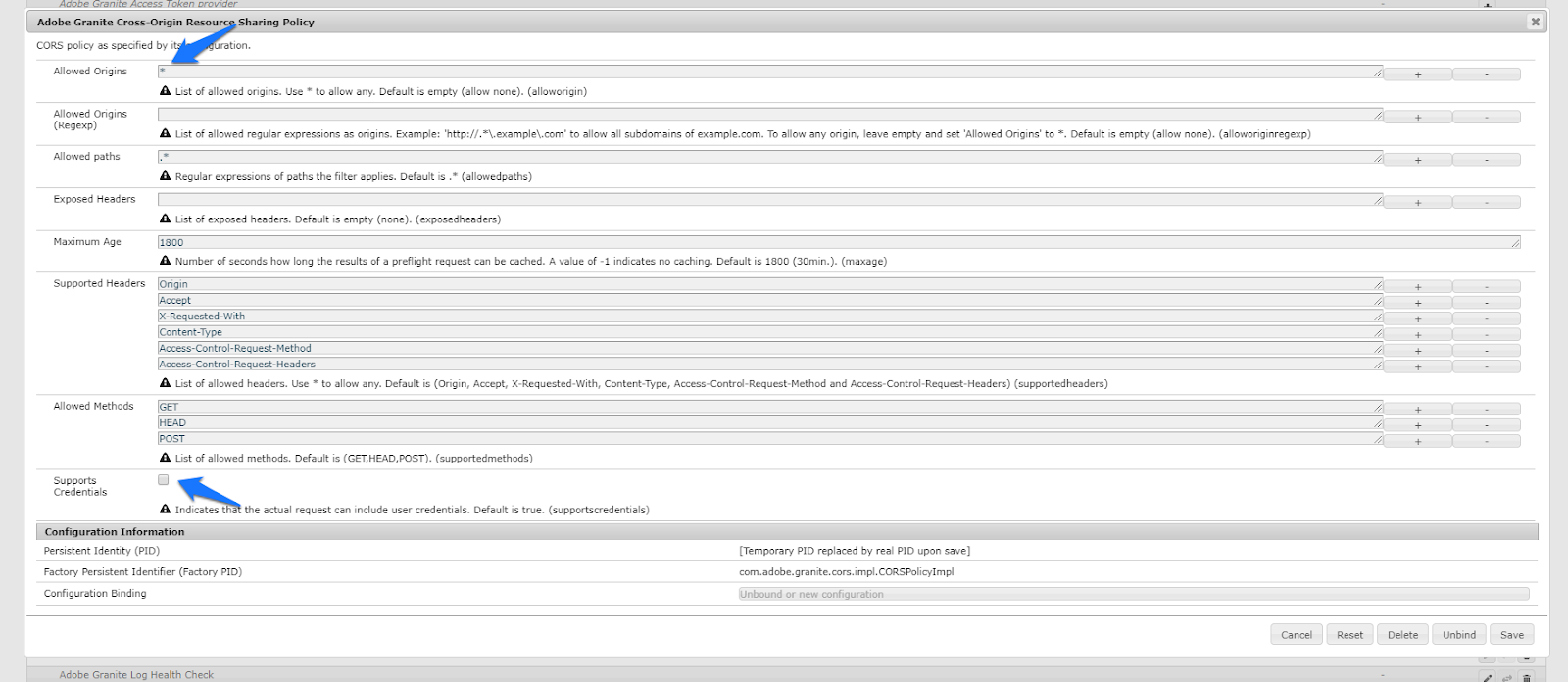
Task: Edit Adobe Granite Log Health Check configuration
Action: pyautogui.click(x=1488, y=677)
